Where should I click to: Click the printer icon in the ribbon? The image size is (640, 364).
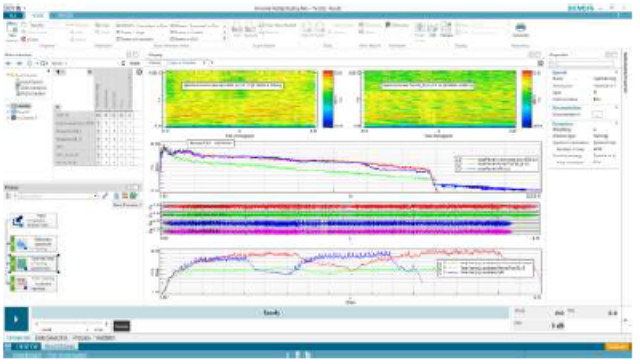tap(520, 28)
